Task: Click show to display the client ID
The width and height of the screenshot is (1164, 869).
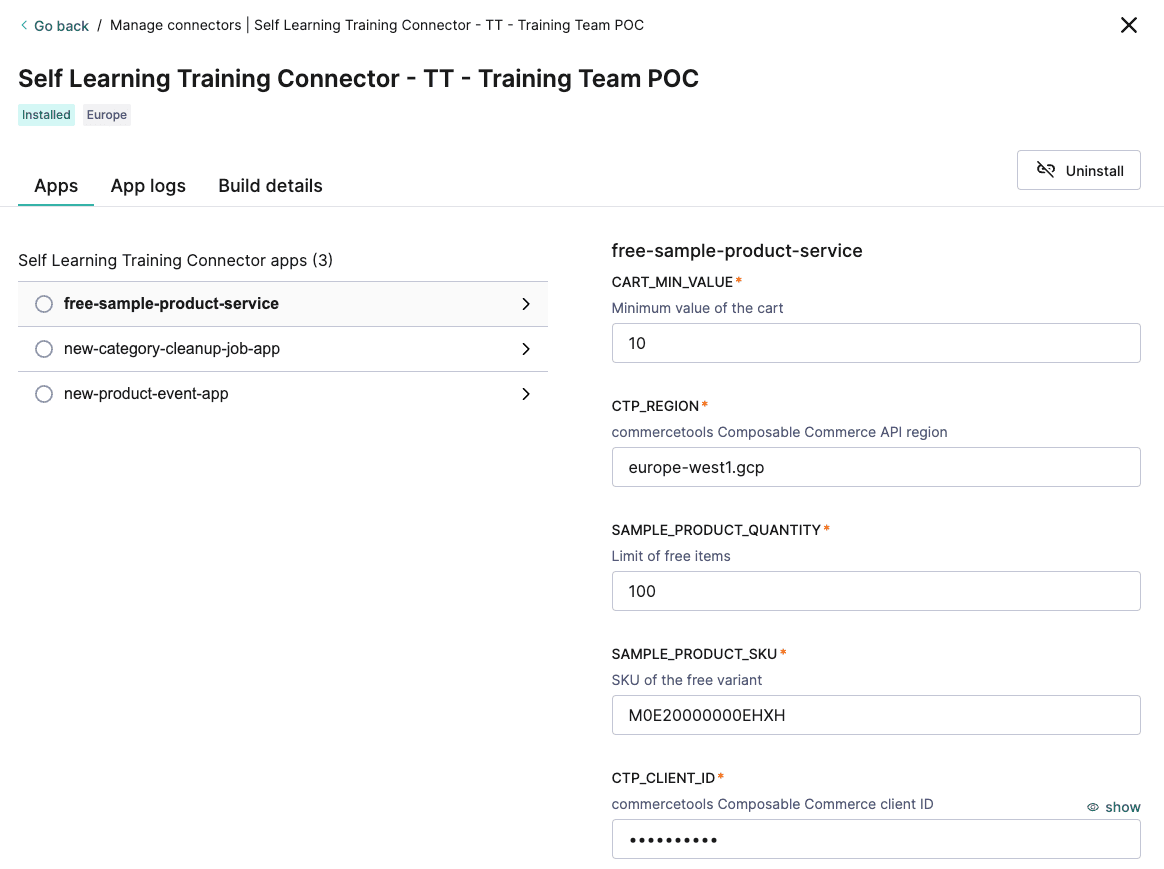Action: 1122,807
